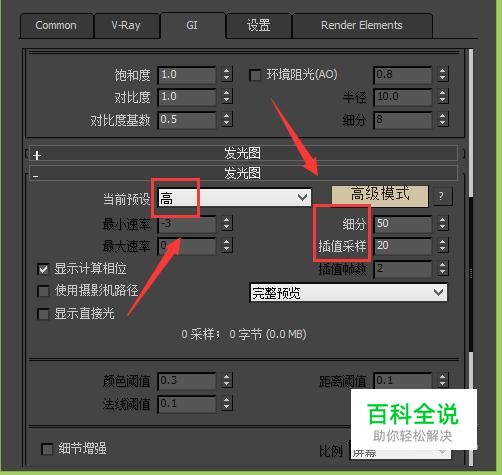Adjust the 半径 spinner arrows
The height and width of the screenshot is (475, 502).
443,97
